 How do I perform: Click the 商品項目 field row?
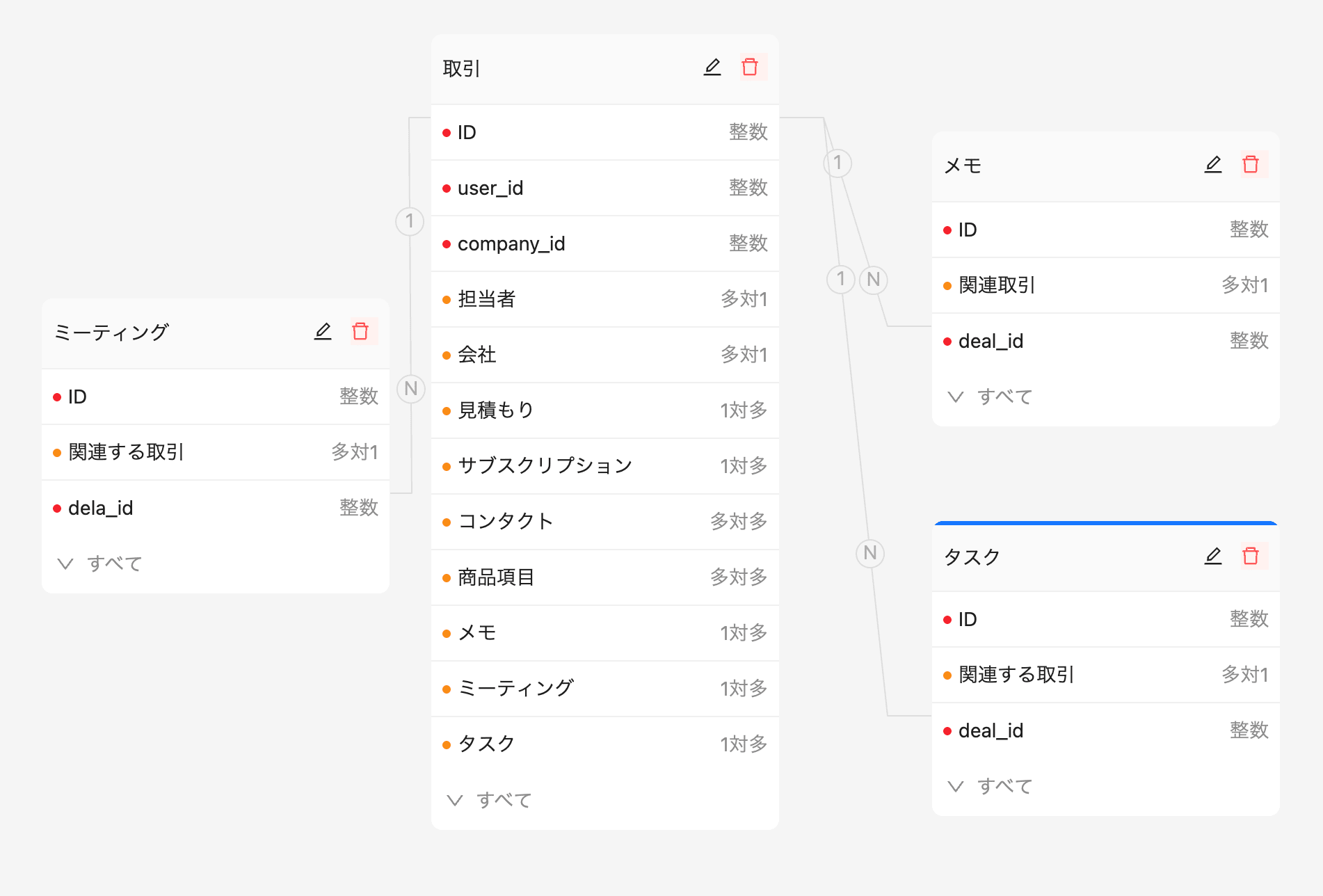tap(605, 577)
